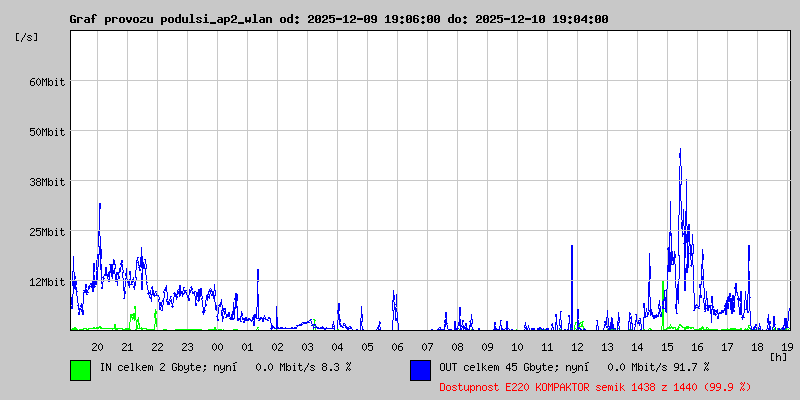800x400 pixels.
Task: Click the '[h]' hour unit label
Action: pos(778,356)
